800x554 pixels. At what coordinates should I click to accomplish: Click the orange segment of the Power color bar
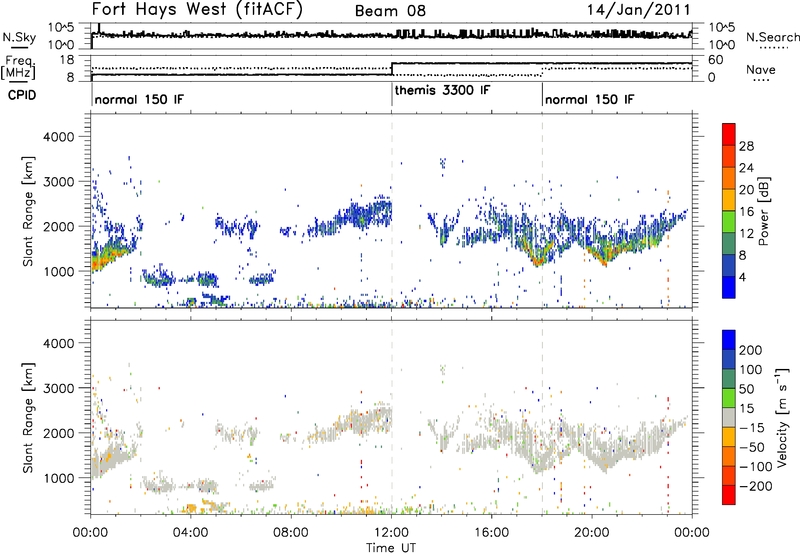(x=729, y=178)
